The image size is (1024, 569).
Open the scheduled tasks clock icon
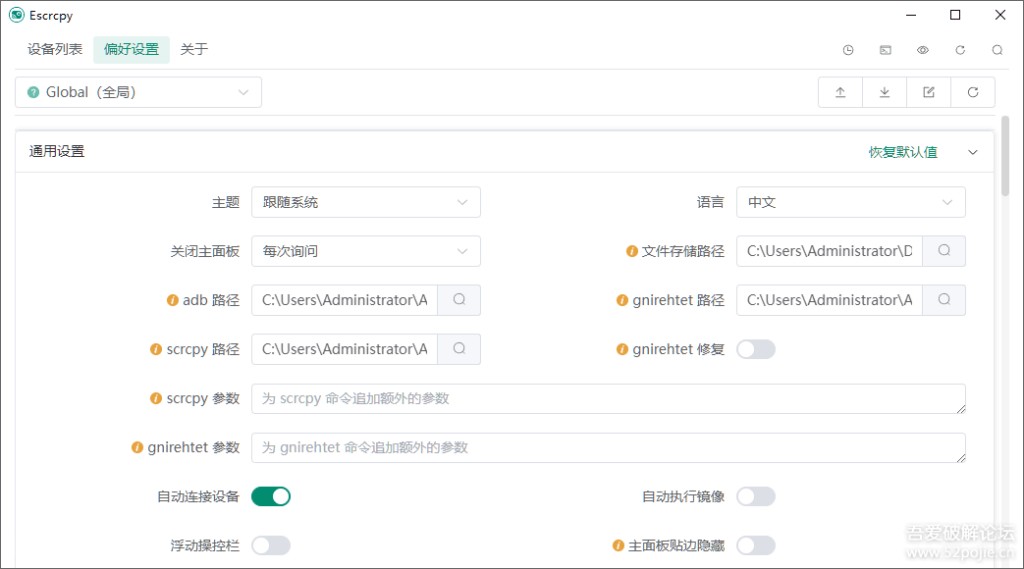848,50
